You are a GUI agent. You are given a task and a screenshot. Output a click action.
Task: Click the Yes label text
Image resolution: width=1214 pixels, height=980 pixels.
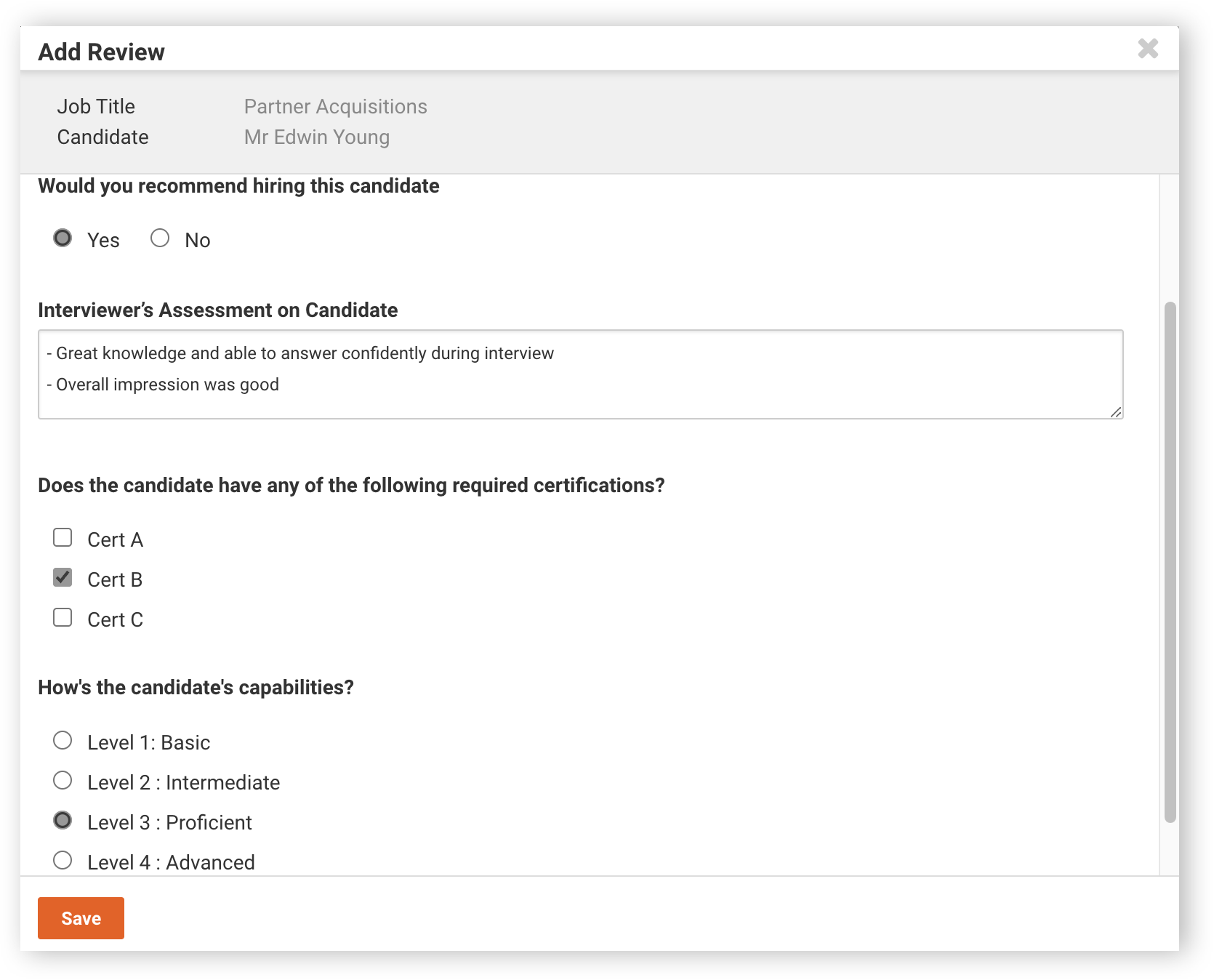pyautogui.click(x=103, y=240)
